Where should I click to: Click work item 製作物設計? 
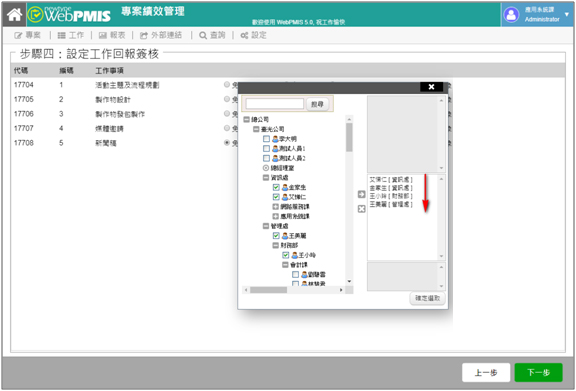click(113, 100)
